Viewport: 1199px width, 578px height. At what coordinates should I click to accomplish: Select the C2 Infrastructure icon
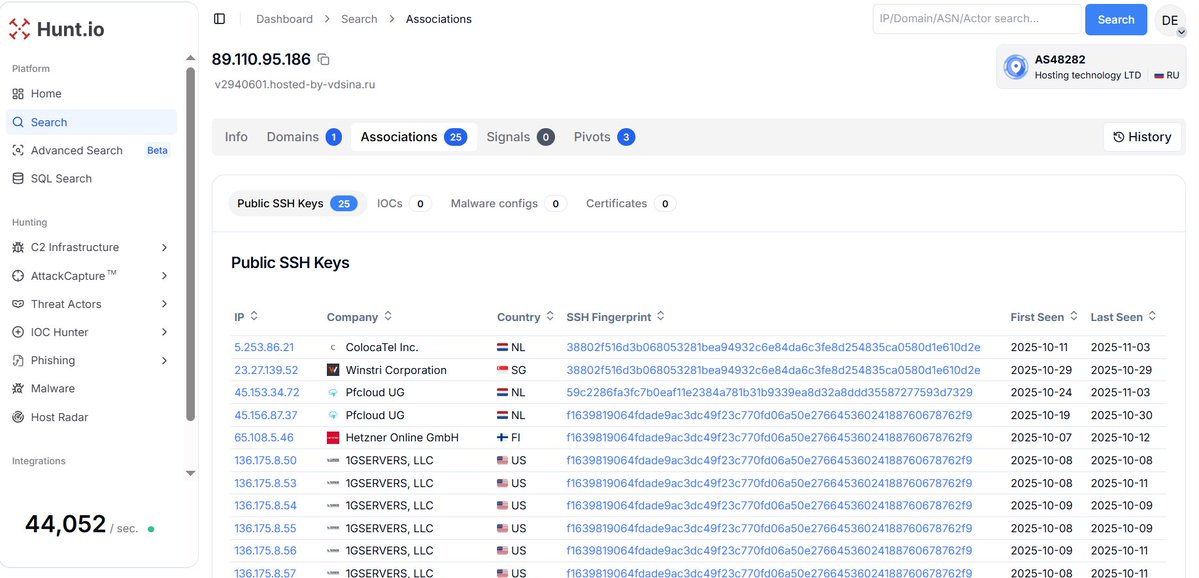[18, 247]
